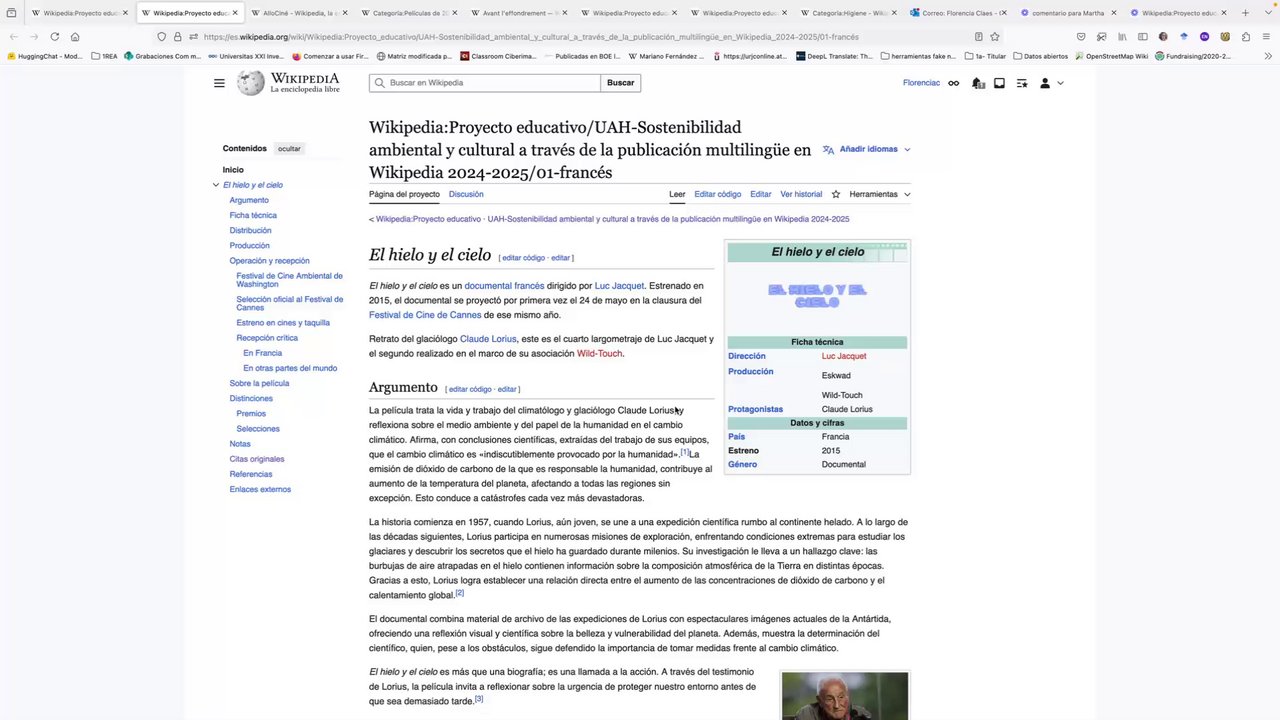Click the appearance glasses icon in Wikipedia header
The image size is (1280, 720).
tap(954, 83)
